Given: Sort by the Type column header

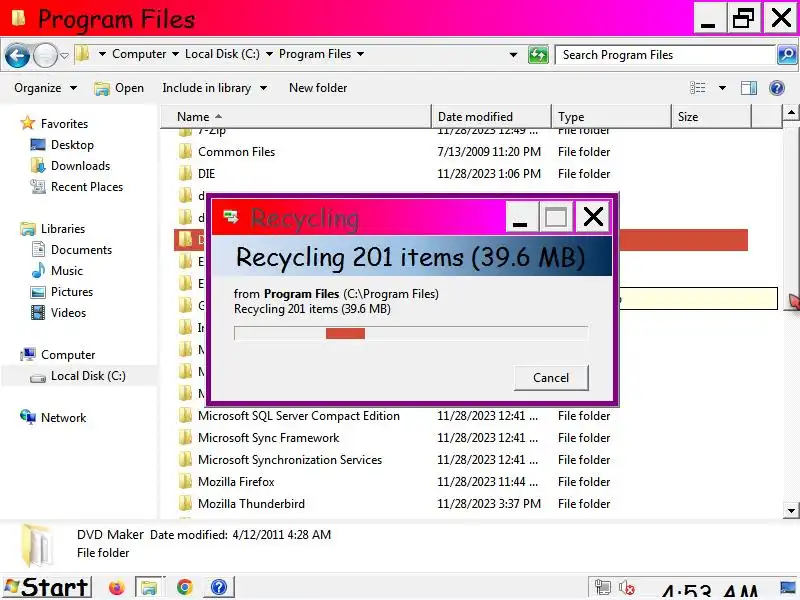Looking at the screenshot, I should [x=611, y=117].
